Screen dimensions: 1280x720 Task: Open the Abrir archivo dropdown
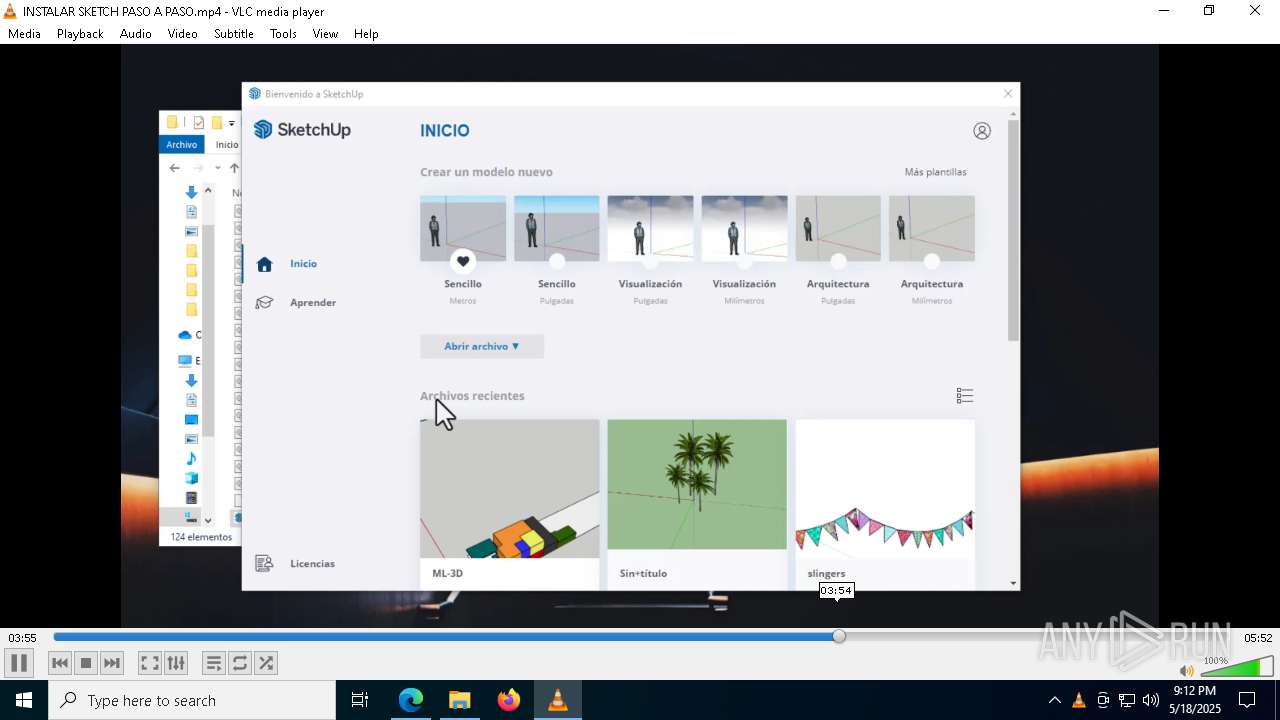482,346
